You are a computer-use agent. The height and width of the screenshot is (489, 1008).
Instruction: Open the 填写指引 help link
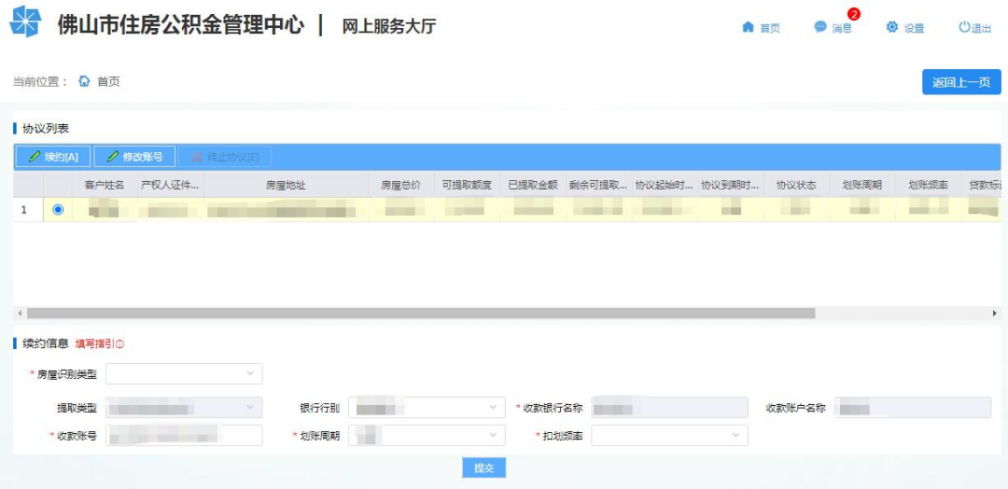pos(100,344)
